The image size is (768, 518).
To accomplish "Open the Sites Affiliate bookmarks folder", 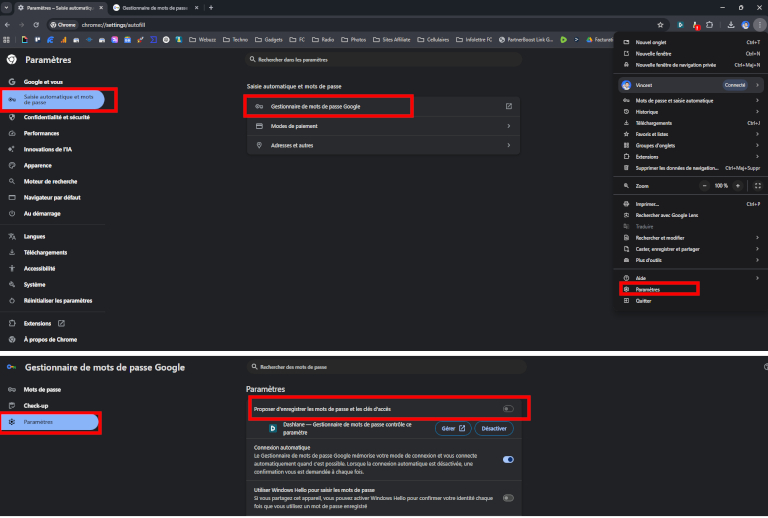I will point(392,40).
